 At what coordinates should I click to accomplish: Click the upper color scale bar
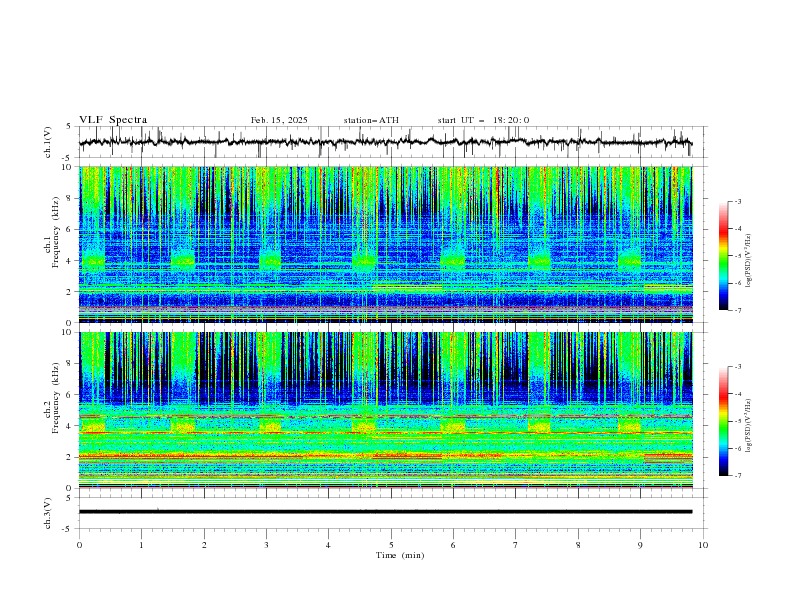[x=723, y=256]
